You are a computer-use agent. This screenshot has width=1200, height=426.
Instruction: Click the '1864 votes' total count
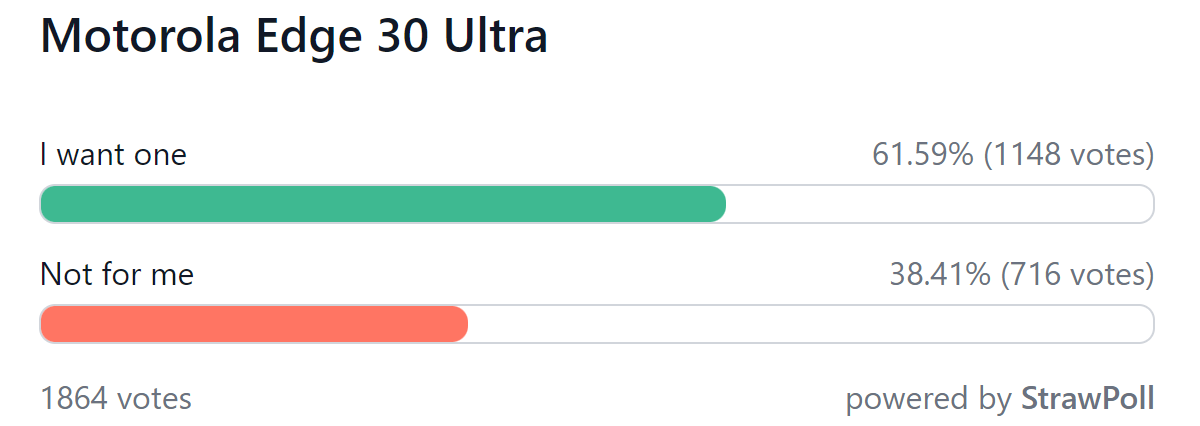click(116, 399)
